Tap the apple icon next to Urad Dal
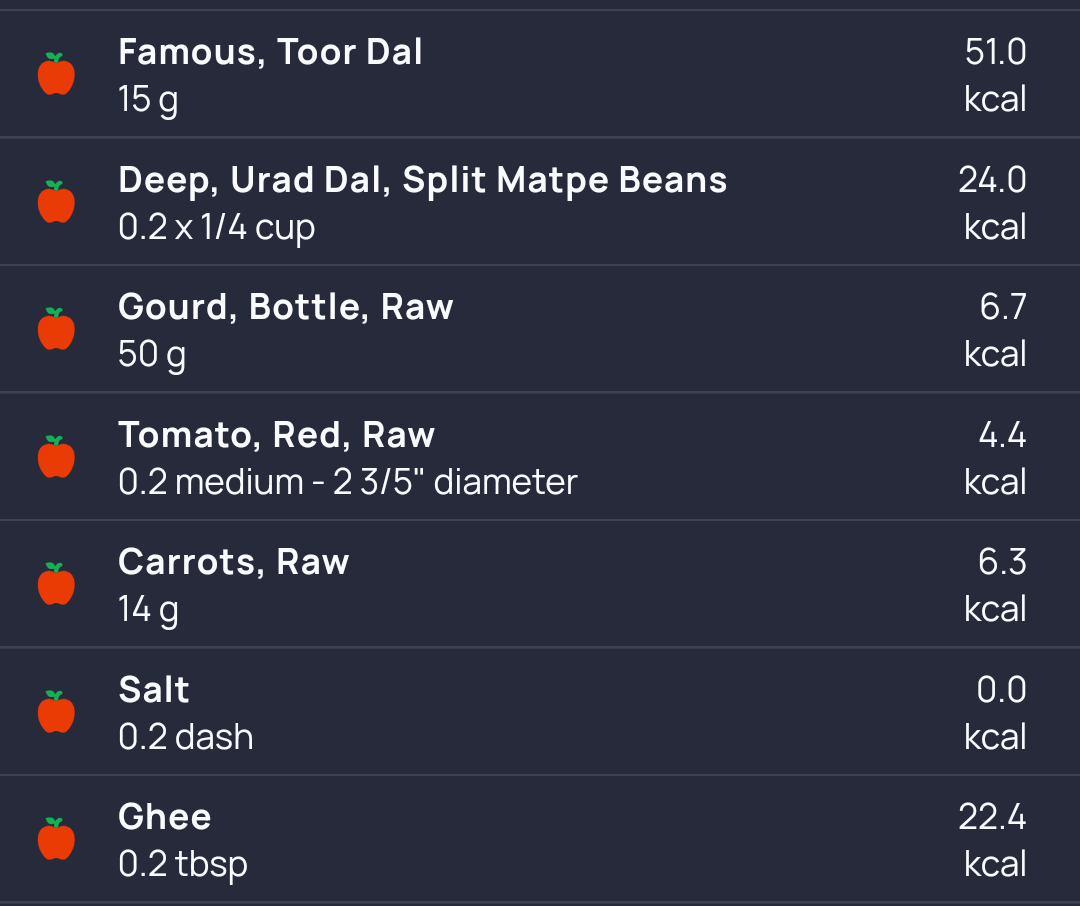This screenshot has height=906, width=1080. click(x=57, y=202)
